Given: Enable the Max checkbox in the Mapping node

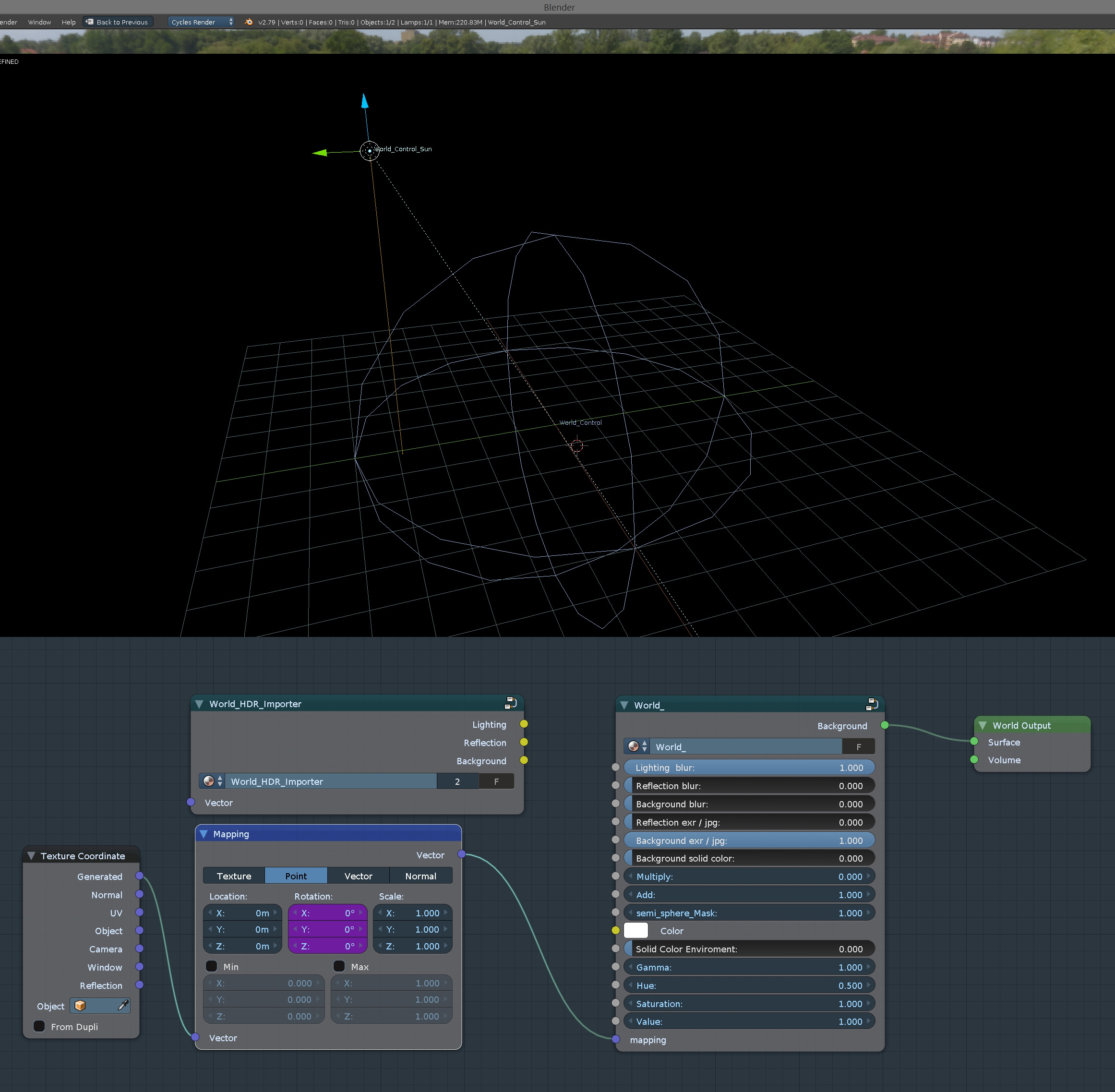Looking at the screenshot, I should (x=339, y=966).
